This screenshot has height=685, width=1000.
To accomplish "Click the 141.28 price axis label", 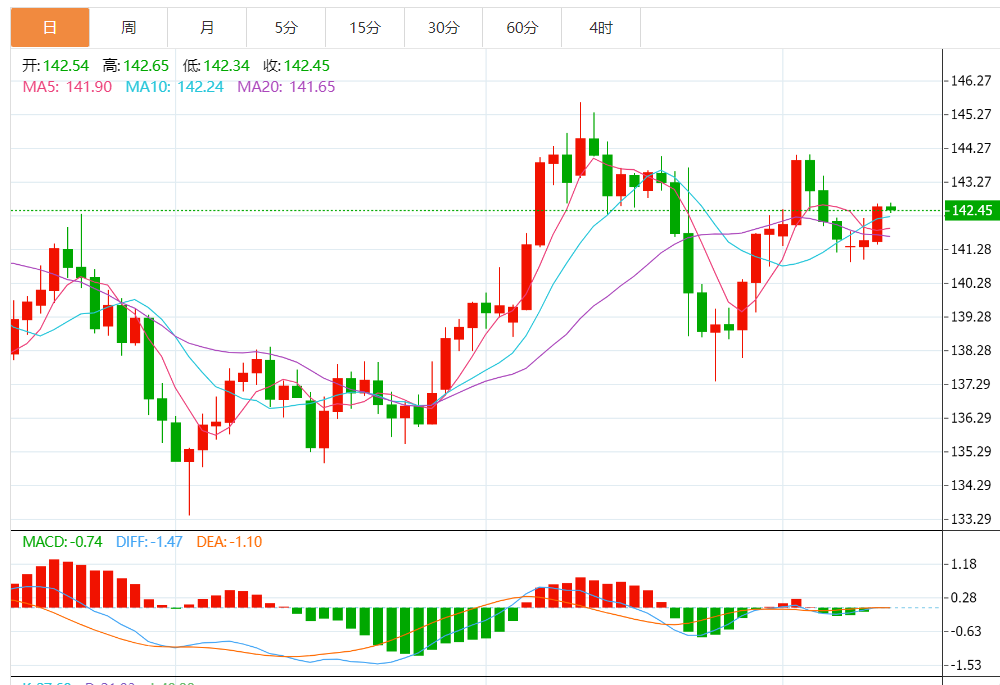I will pyautogui.click(x=971, y=249).
